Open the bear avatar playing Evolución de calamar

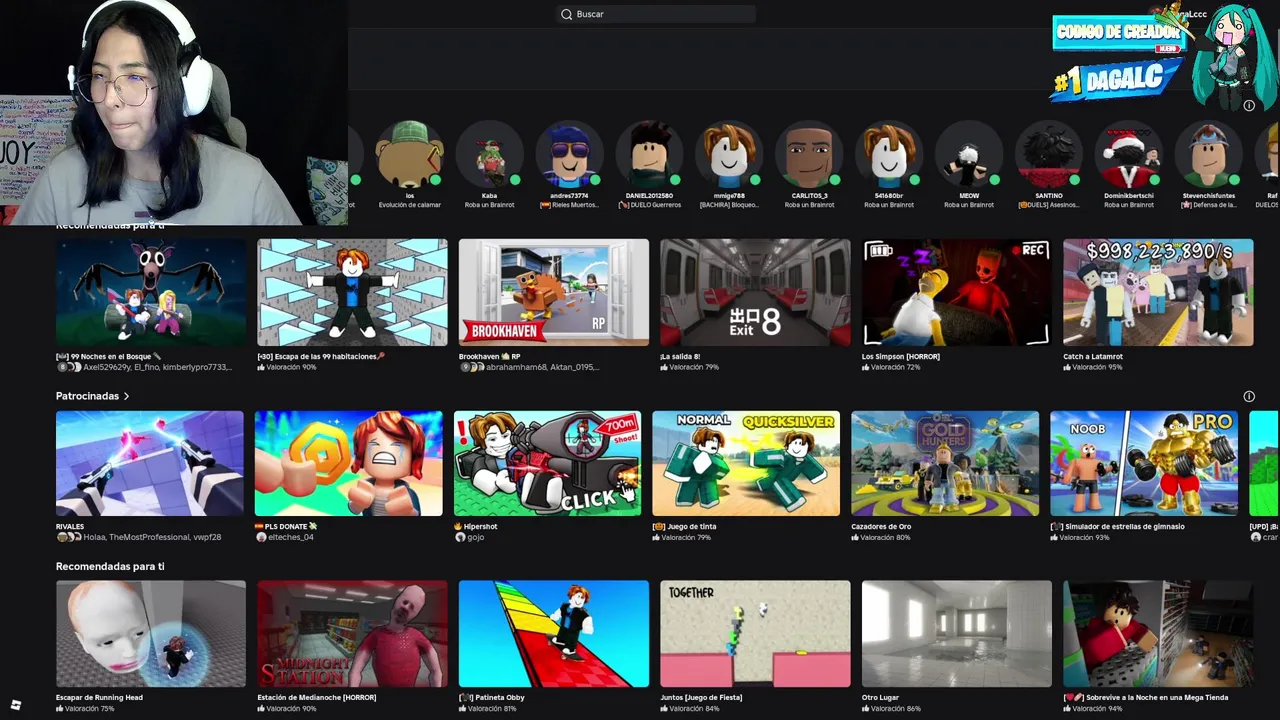[409, 155]
